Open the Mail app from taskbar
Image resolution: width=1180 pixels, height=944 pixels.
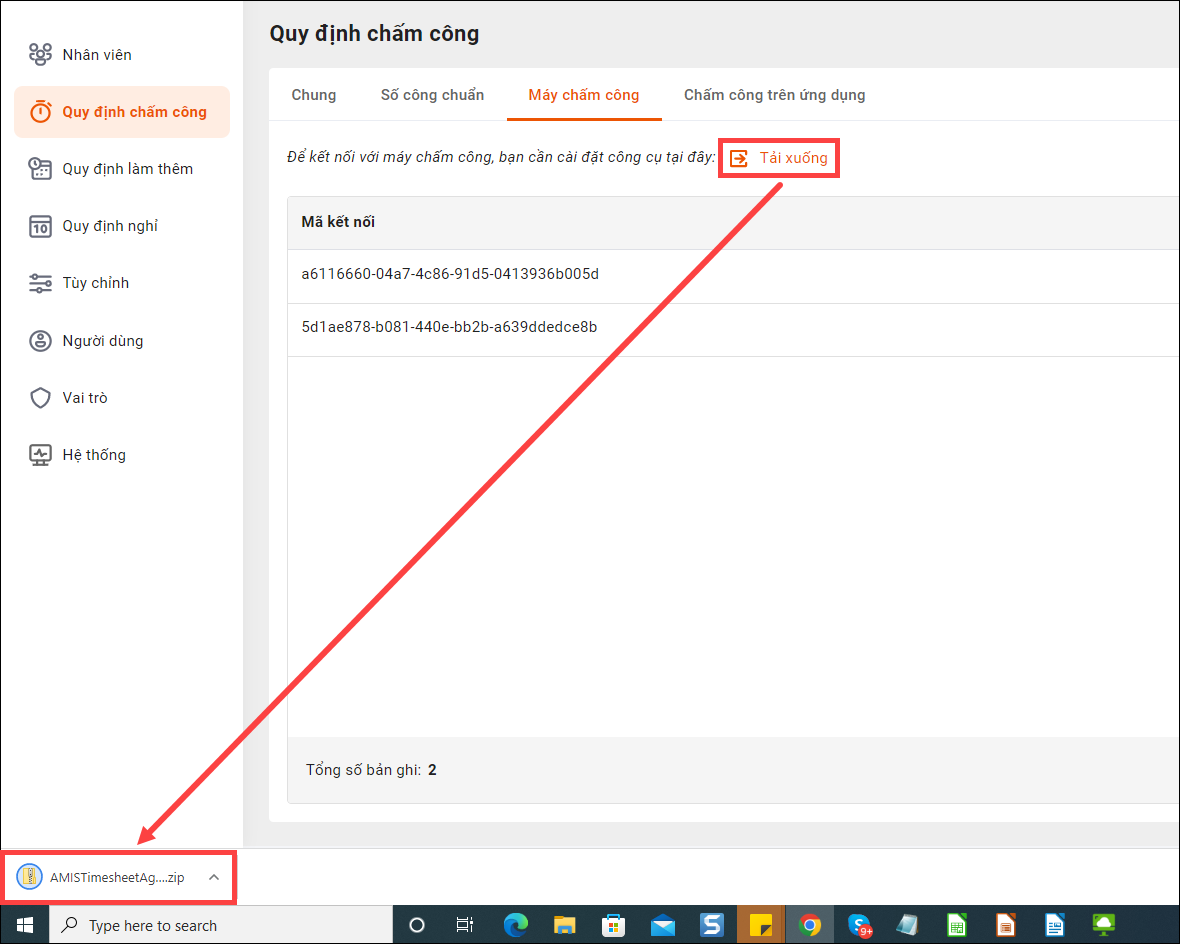click(x=663, y=925)
